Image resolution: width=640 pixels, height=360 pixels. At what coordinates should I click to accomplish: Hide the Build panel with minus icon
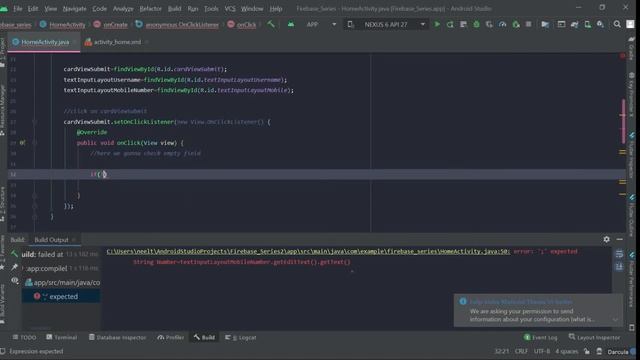620,240
